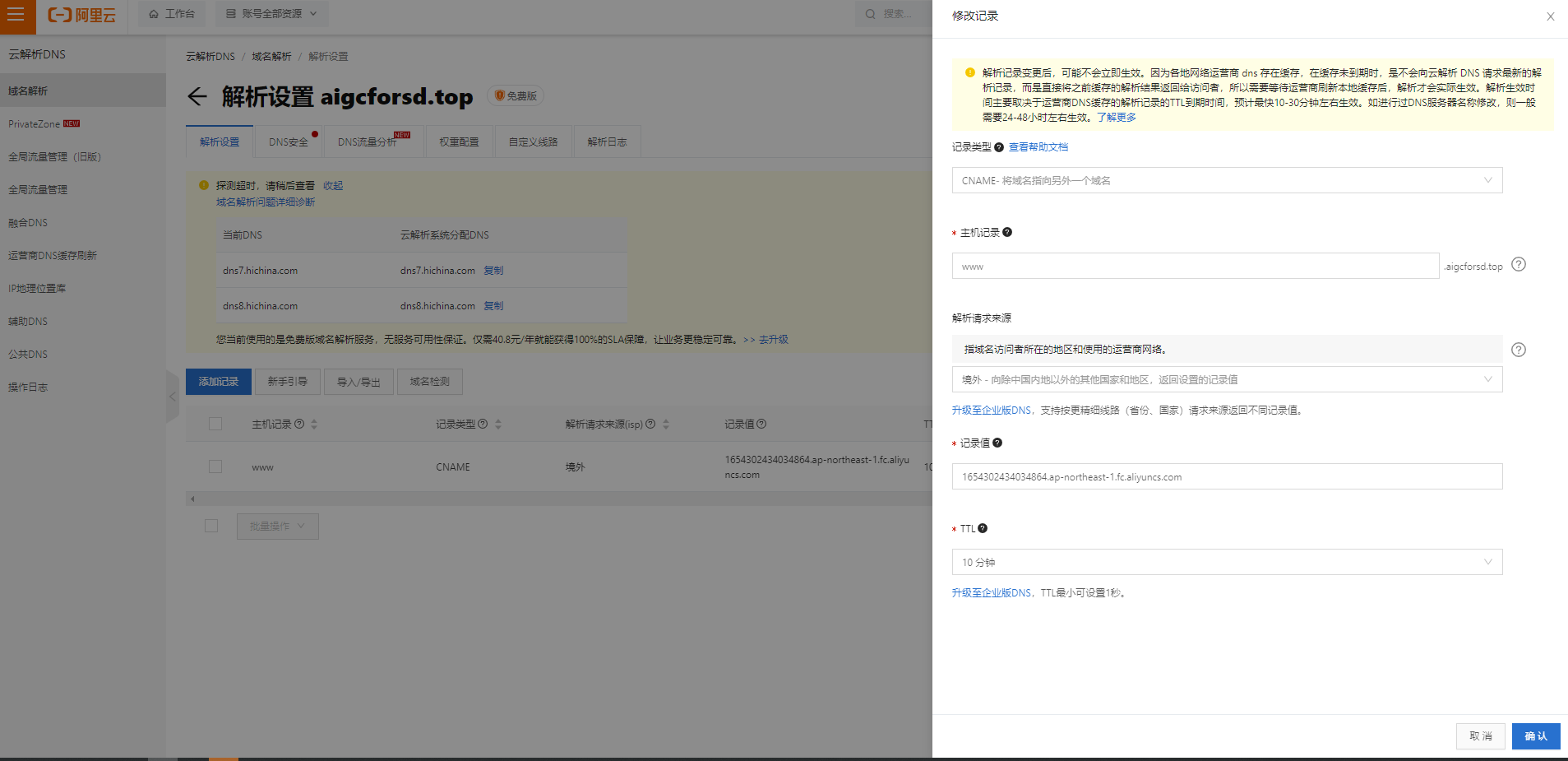Open the 解析请求来源 境外 dropdown

[x=1227, y=379]
